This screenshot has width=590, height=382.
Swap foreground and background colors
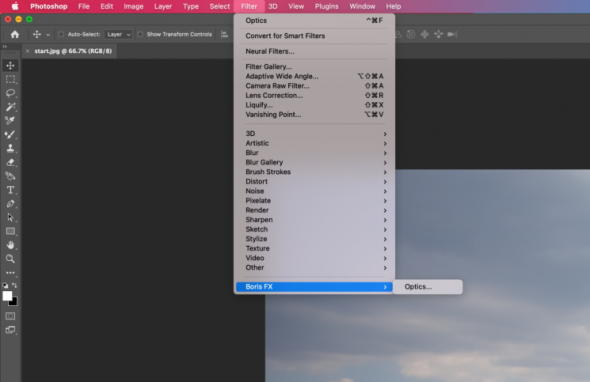(14, 285)
